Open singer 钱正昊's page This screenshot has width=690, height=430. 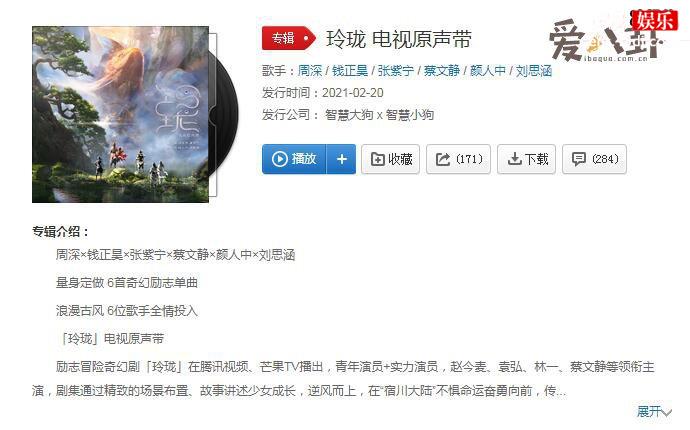[x=350, y=70]
